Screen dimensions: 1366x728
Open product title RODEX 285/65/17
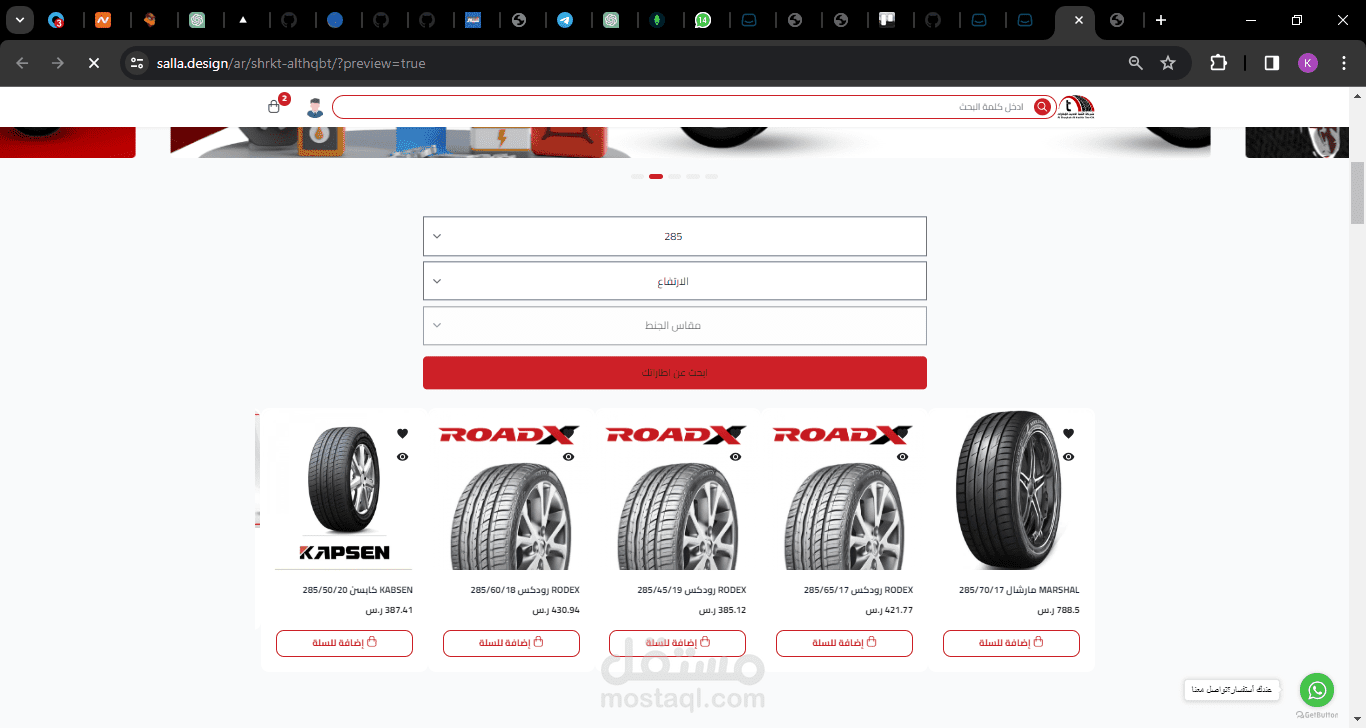point(858,590)
